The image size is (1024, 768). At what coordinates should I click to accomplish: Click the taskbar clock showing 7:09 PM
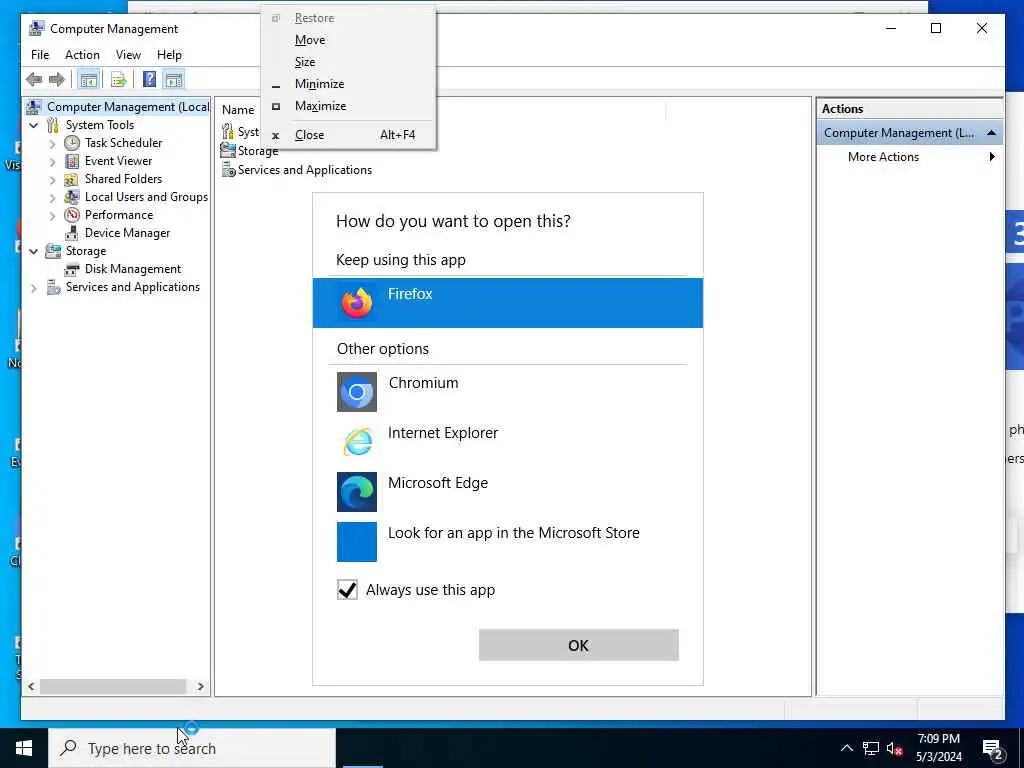(938, 748)
